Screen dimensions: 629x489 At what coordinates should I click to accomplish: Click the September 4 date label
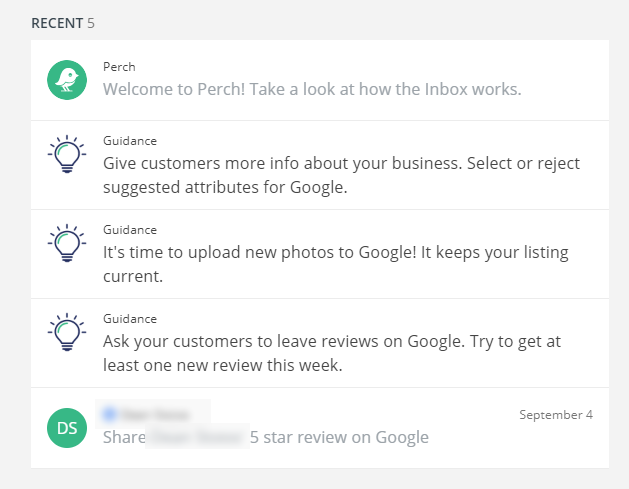[x=556, y=414]
